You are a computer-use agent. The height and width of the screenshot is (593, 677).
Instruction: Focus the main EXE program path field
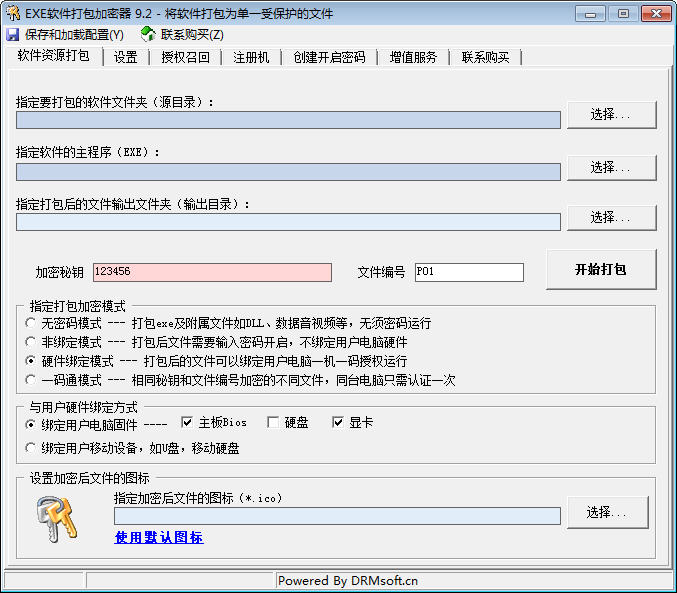click(288, 172)
